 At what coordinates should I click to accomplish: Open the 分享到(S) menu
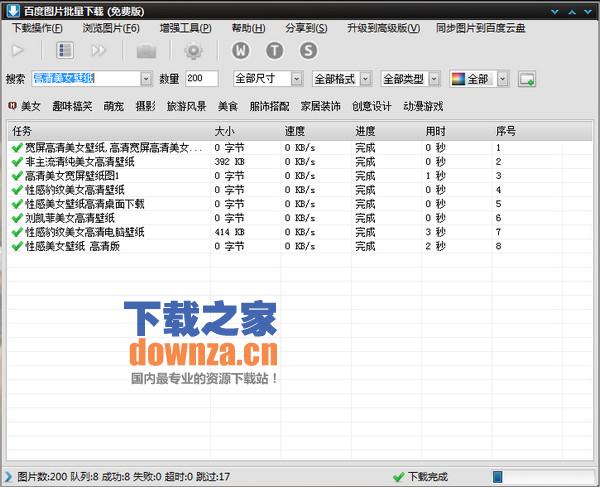pyautogui.click(x=306, y=28)
